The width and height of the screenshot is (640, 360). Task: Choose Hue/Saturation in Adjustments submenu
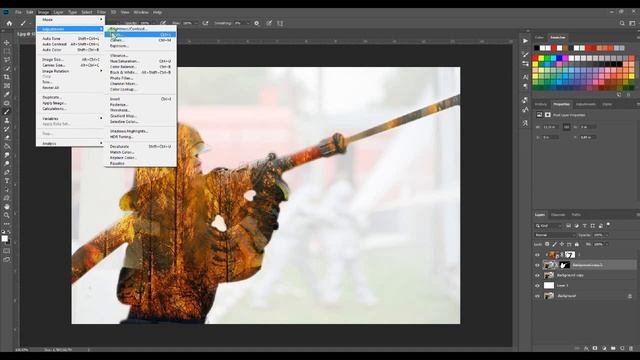tap(140, 61)
